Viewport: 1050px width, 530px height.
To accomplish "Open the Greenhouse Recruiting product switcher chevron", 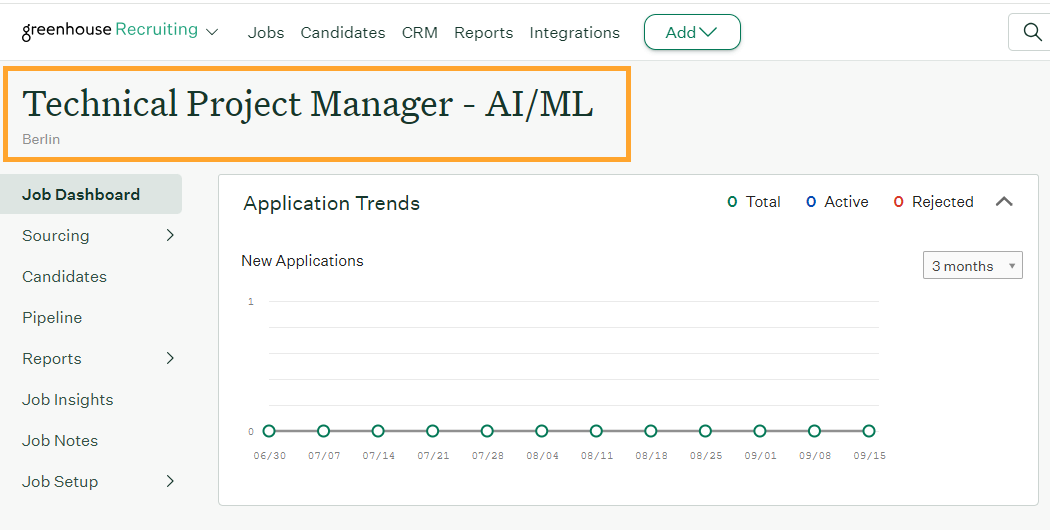I will pyautogui.click(x=212, y=32).
